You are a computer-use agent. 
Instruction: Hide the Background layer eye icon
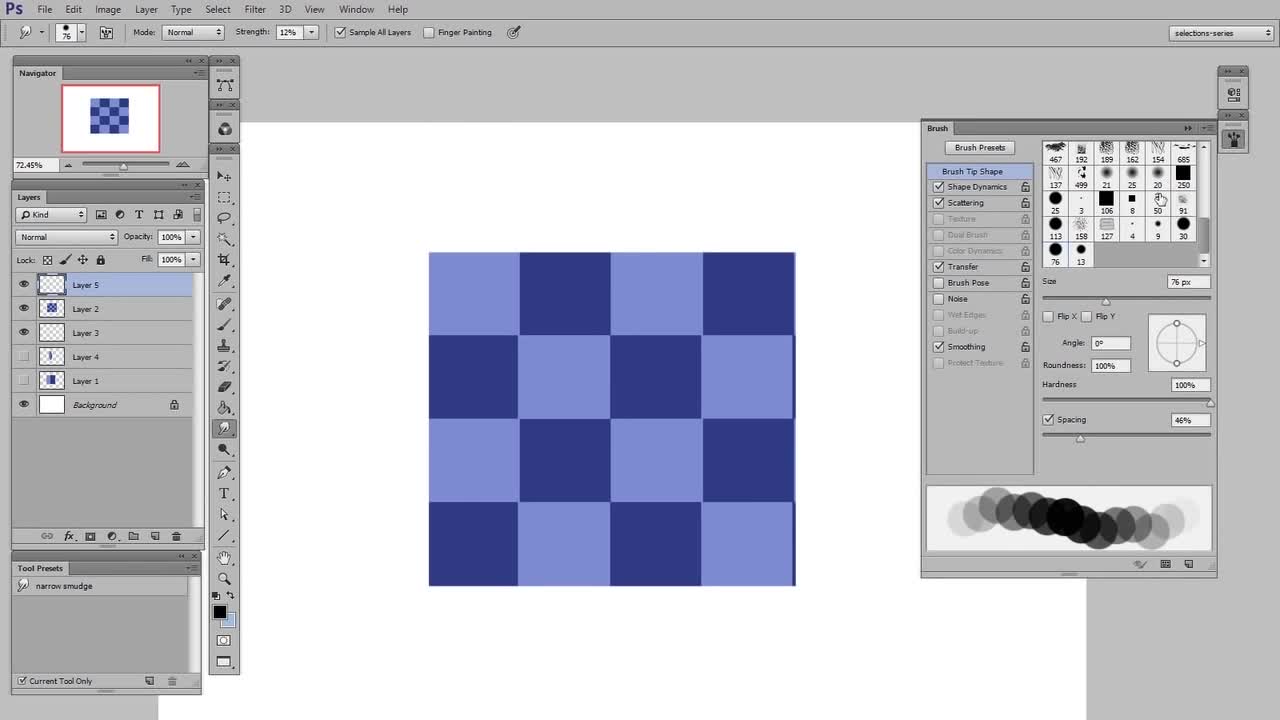(x=24, y=405)
